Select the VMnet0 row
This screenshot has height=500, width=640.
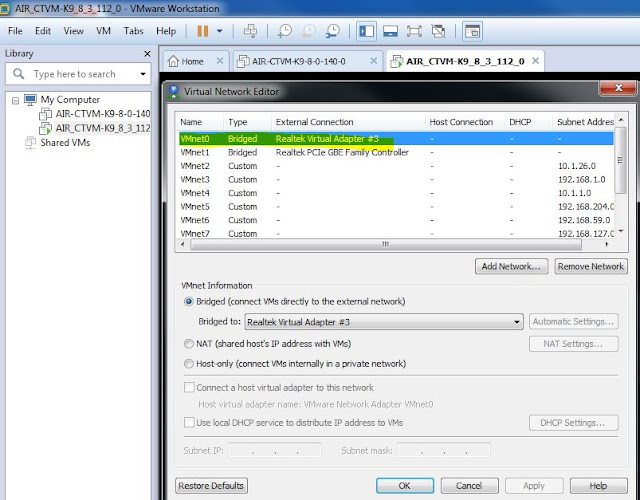tap(396, 139)
